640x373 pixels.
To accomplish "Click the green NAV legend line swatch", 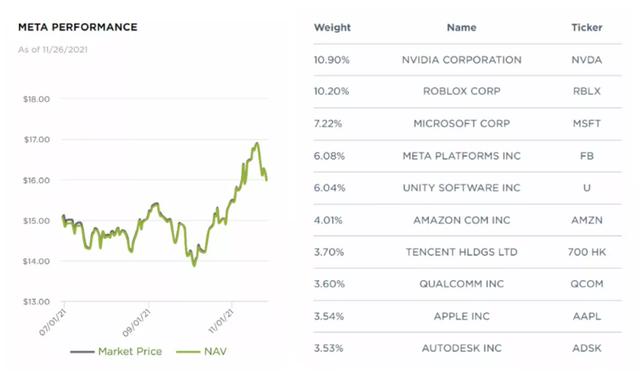I will tap(188, 352).
